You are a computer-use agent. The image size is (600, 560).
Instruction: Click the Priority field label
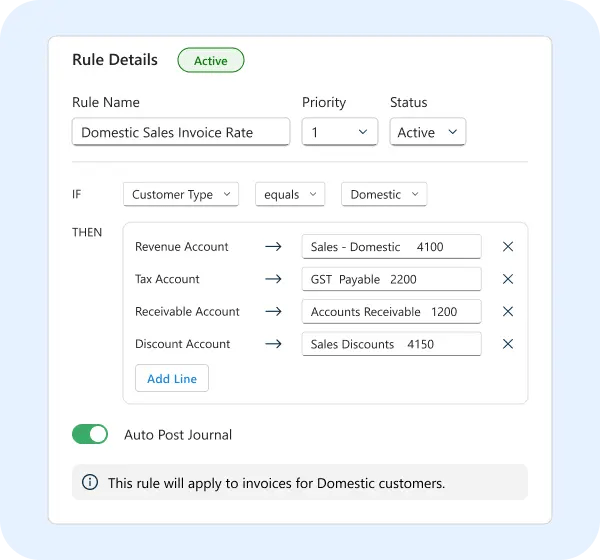coord(324,102)
